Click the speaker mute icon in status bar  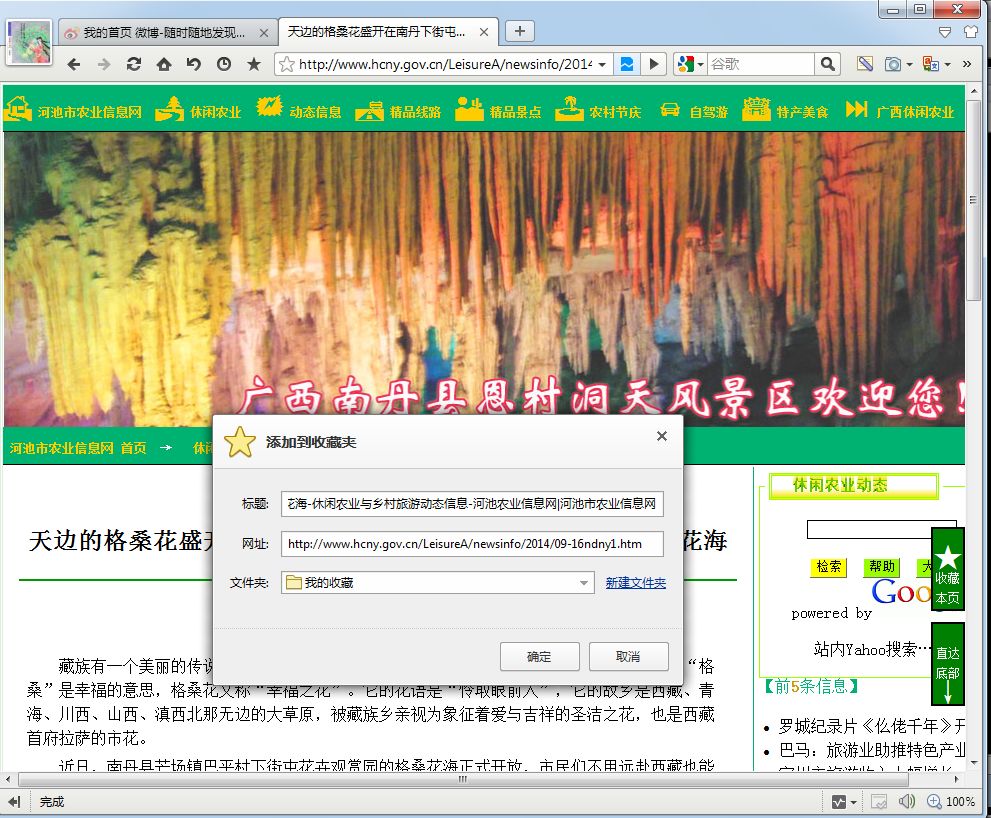pos(907,801)
